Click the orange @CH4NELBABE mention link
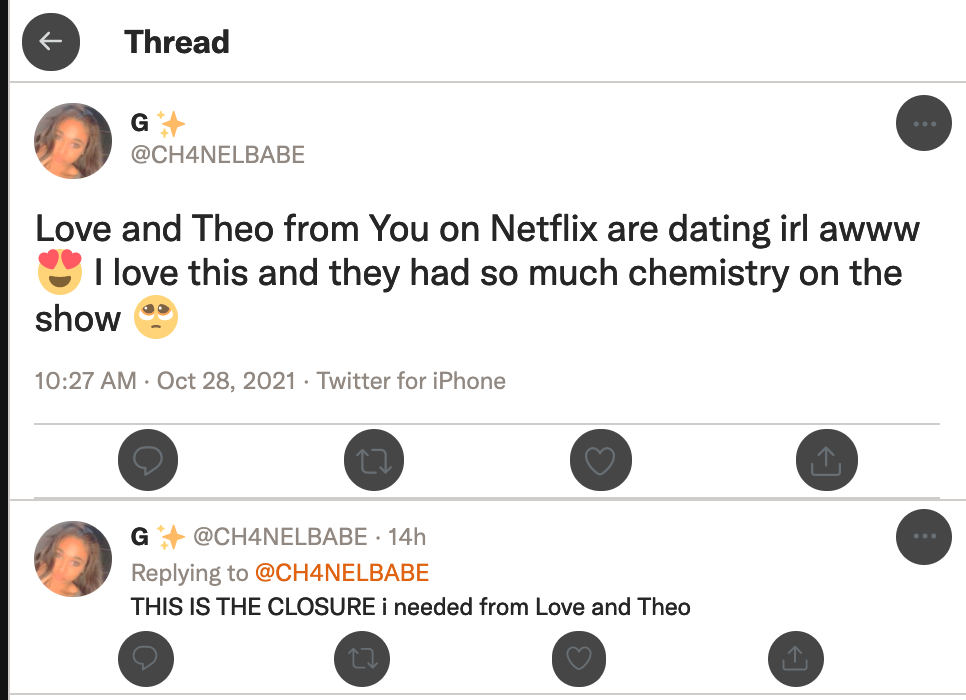Screen dimensions: 966x700 tap(342, 573)
